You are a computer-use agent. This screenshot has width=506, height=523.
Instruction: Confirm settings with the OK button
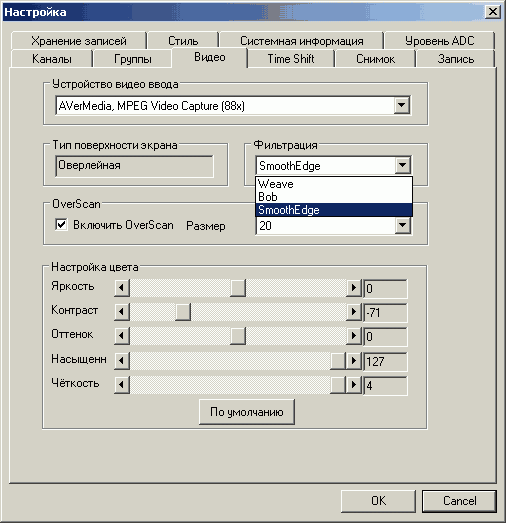378,501
